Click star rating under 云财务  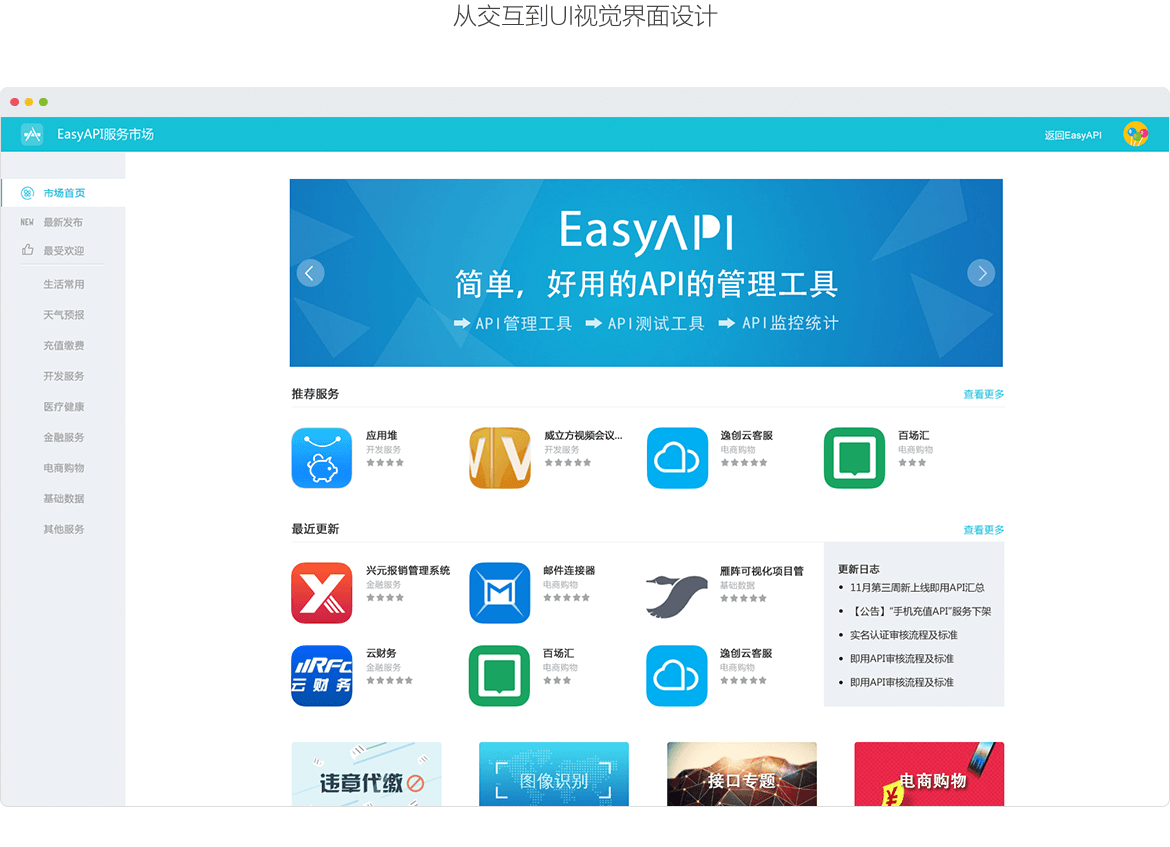click(x=390, y=681)
